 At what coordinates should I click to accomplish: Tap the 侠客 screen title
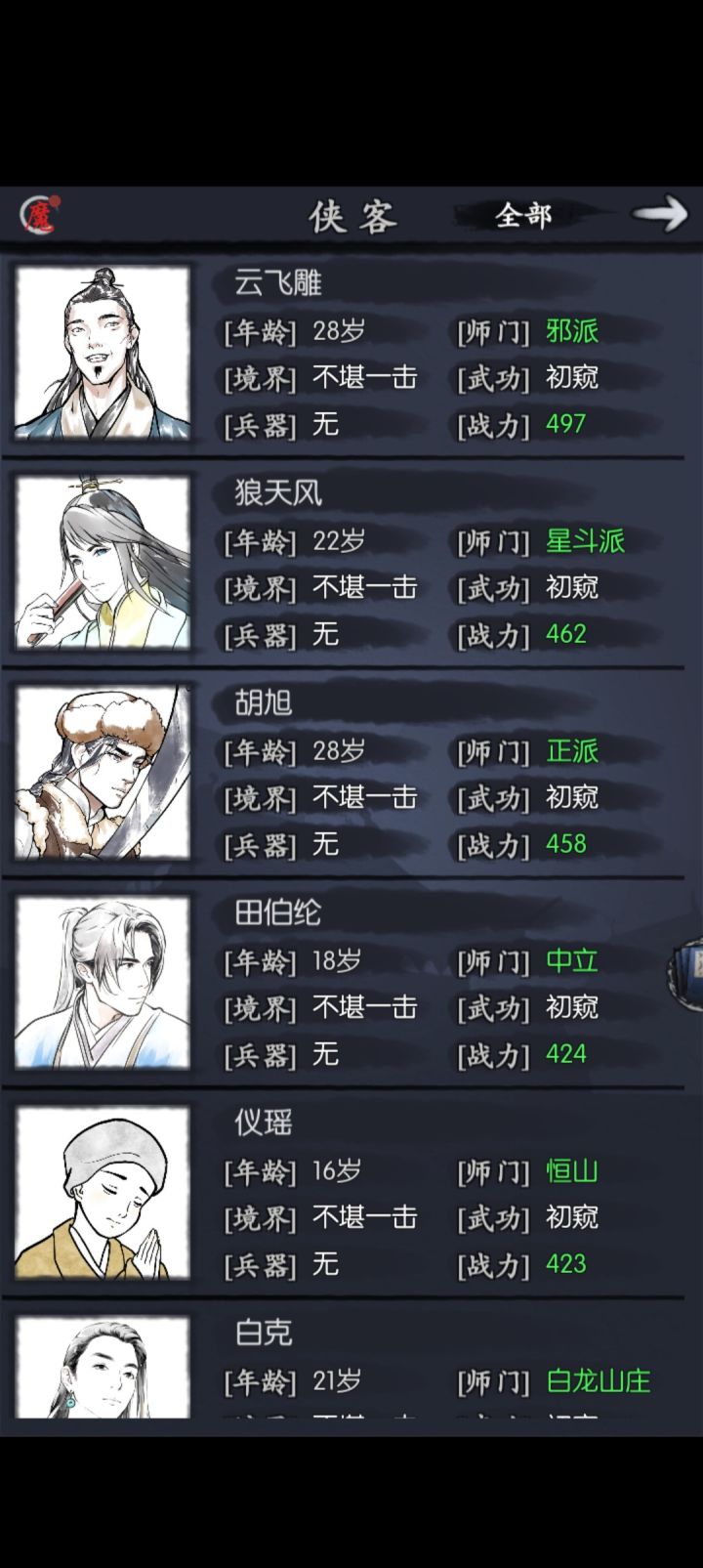point(352,216)
